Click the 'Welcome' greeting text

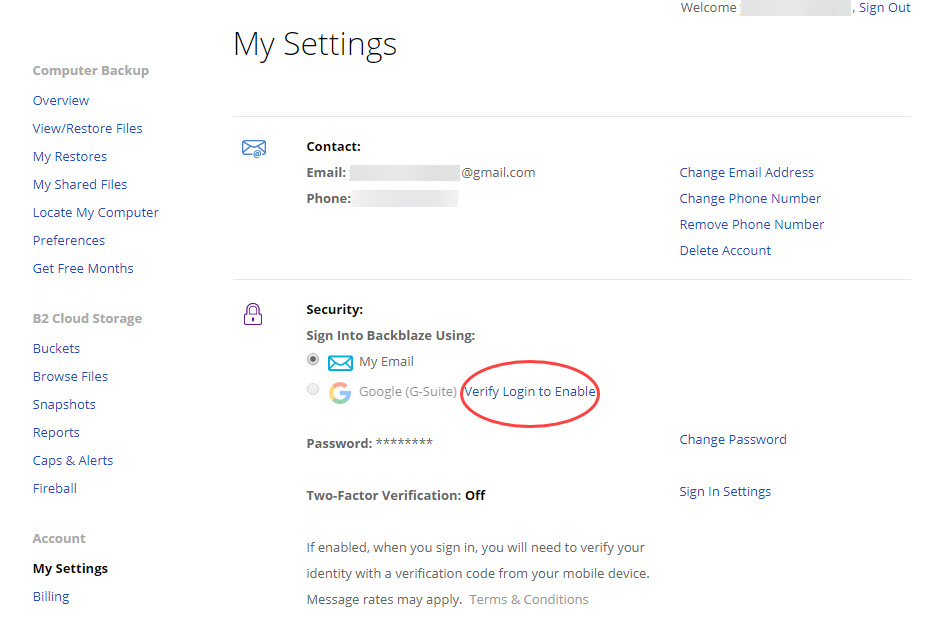[x=708, y=8]
